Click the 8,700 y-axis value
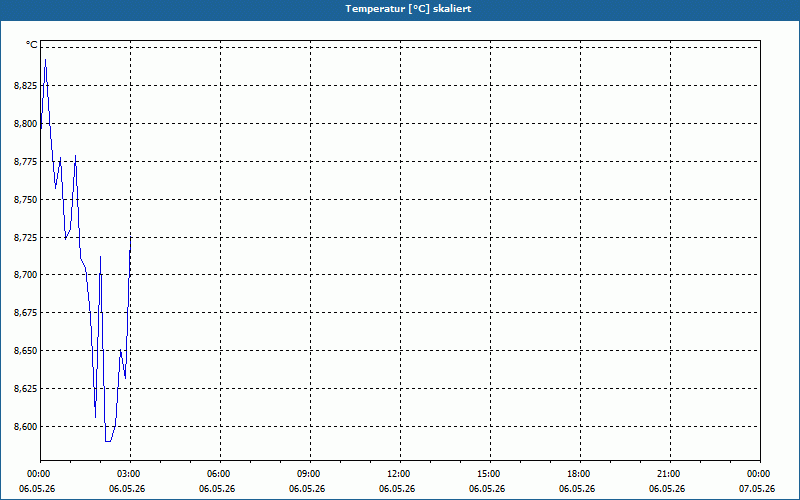Viewport: 800px width, 500px height. pyautogui.click(x=26, y=275)
